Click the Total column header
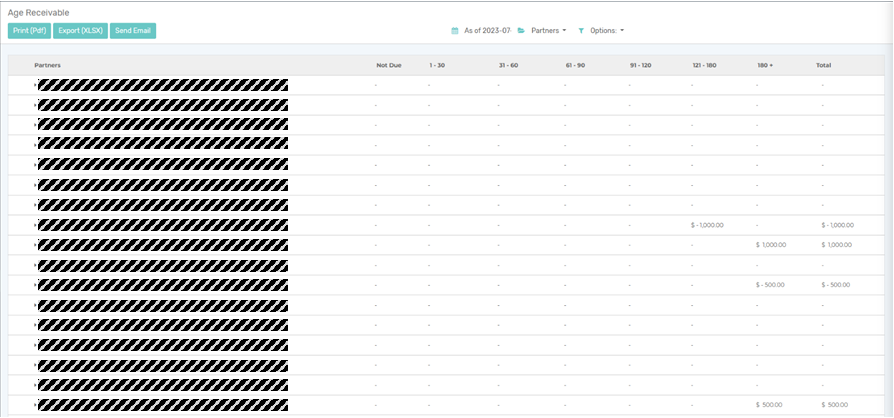This screenshot has height=418, width=894. pyautogui.click(x=823, y=65)
